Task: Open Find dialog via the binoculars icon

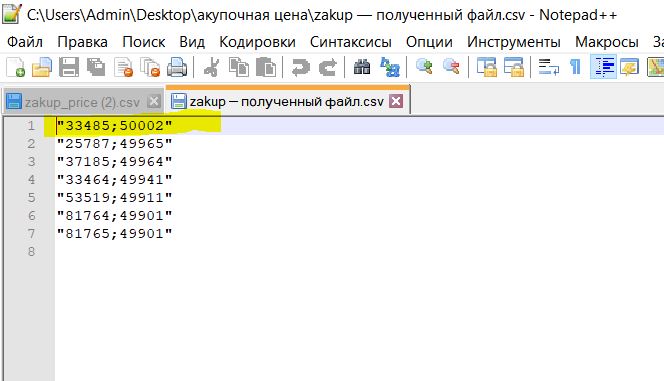Action: 362,67
